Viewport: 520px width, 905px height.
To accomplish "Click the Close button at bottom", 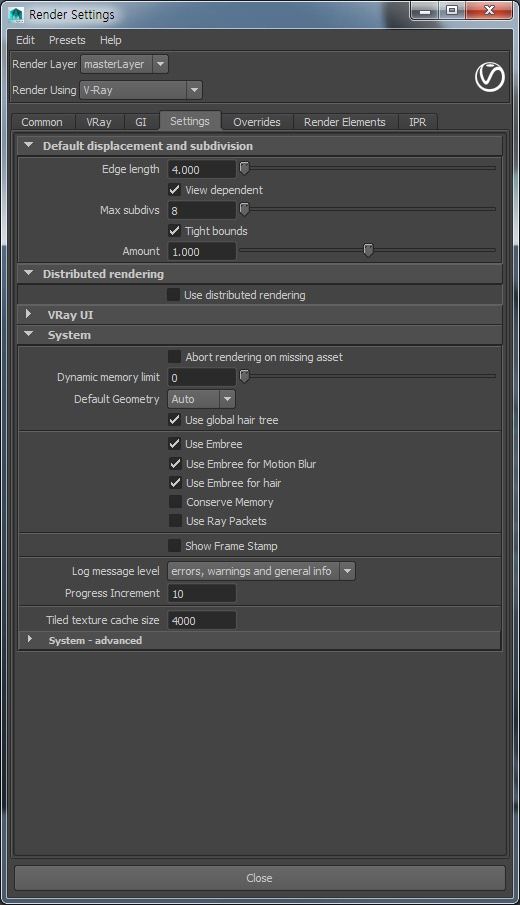I will coord(260,878).
